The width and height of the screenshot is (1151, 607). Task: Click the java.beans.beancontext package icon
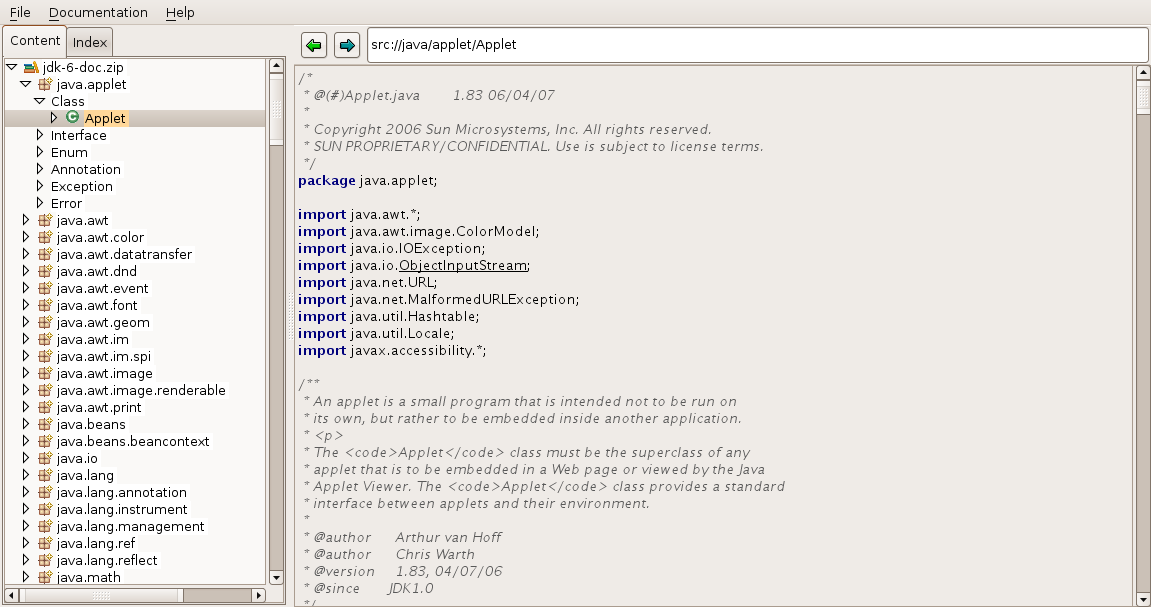(45, 441)
